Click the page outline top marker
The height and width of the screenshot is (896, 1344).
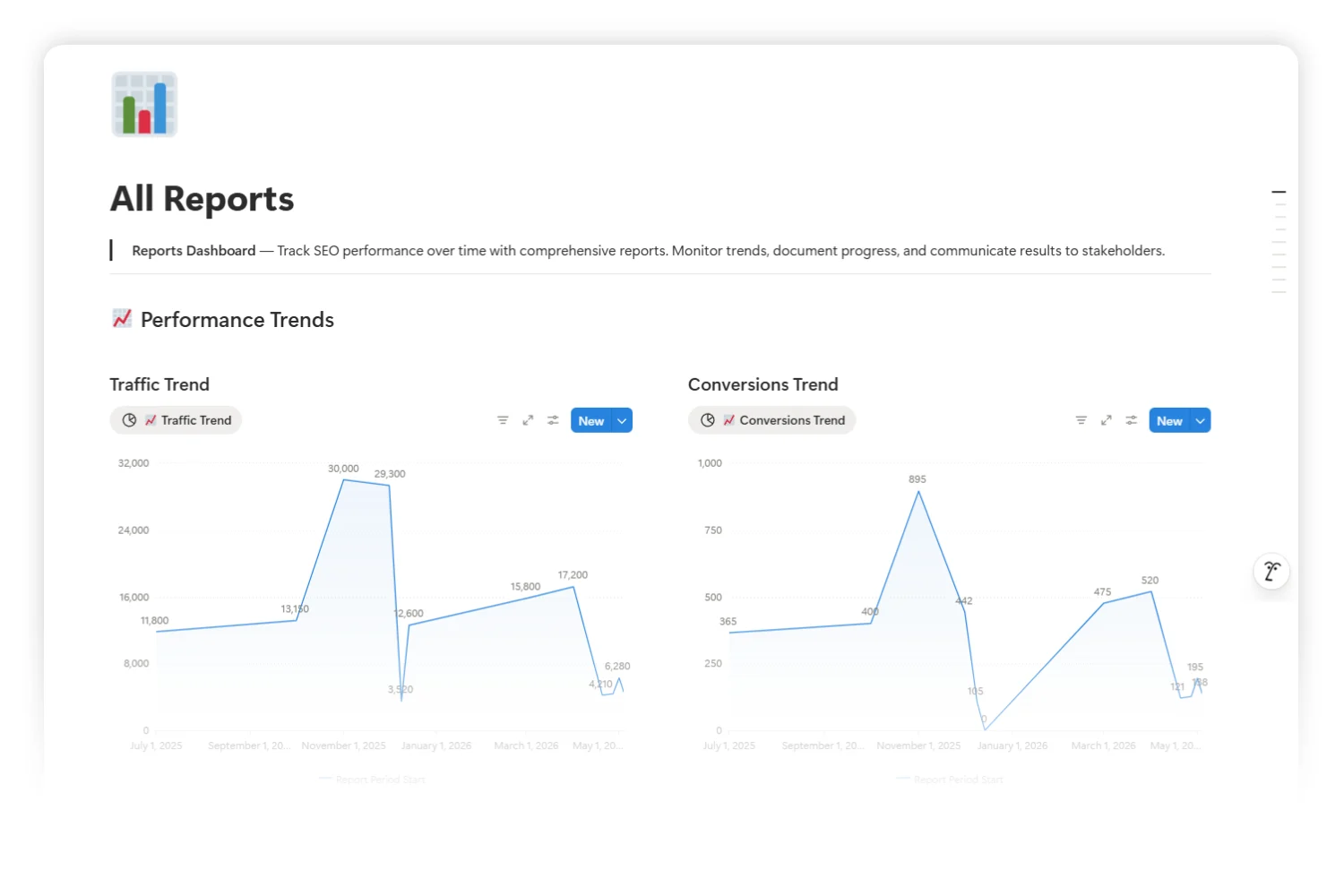pyautogui.click(x=1279, y=192)
